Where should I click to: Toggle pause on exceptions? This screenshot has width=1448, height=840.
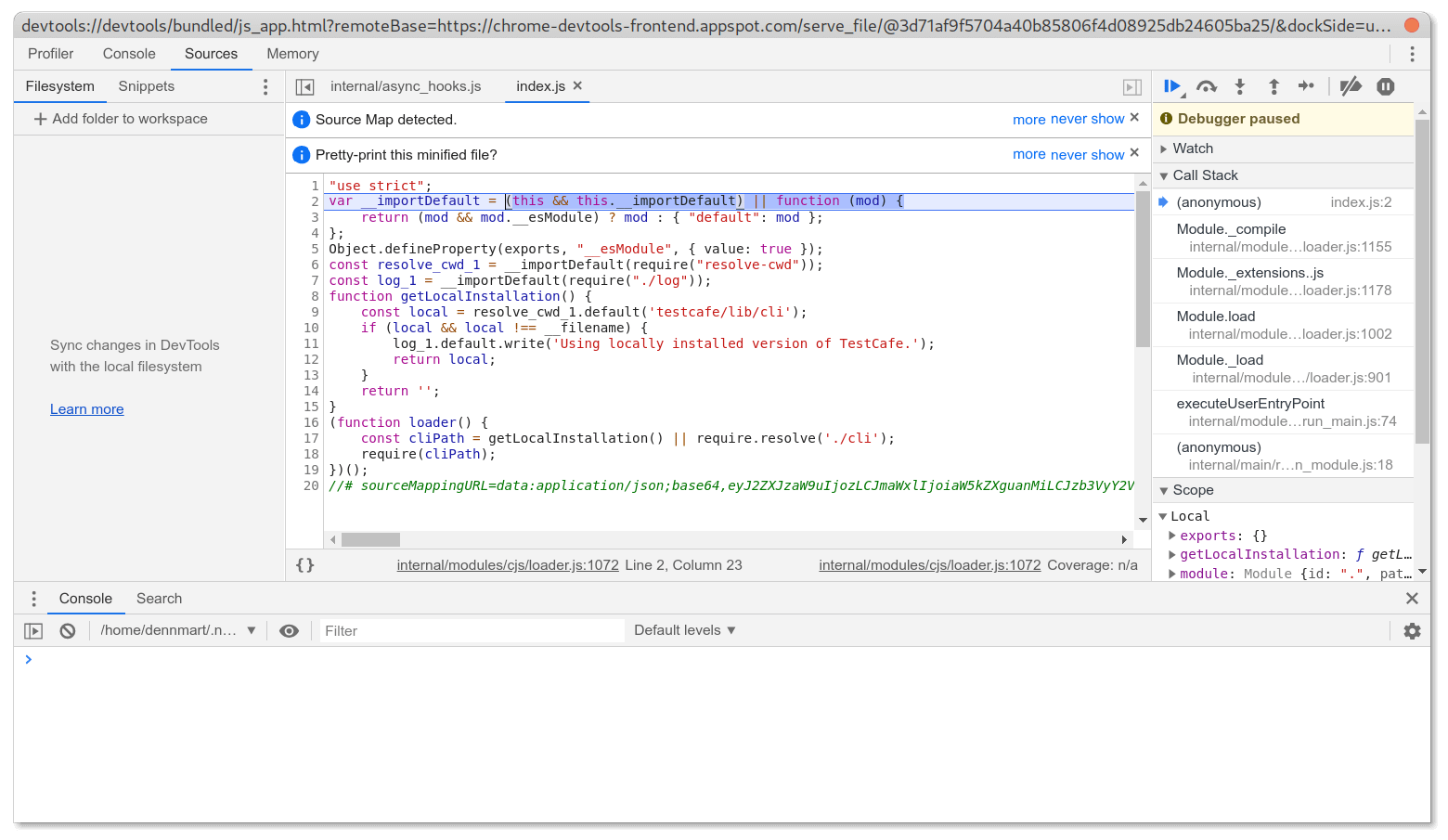tap(1385, 86)
